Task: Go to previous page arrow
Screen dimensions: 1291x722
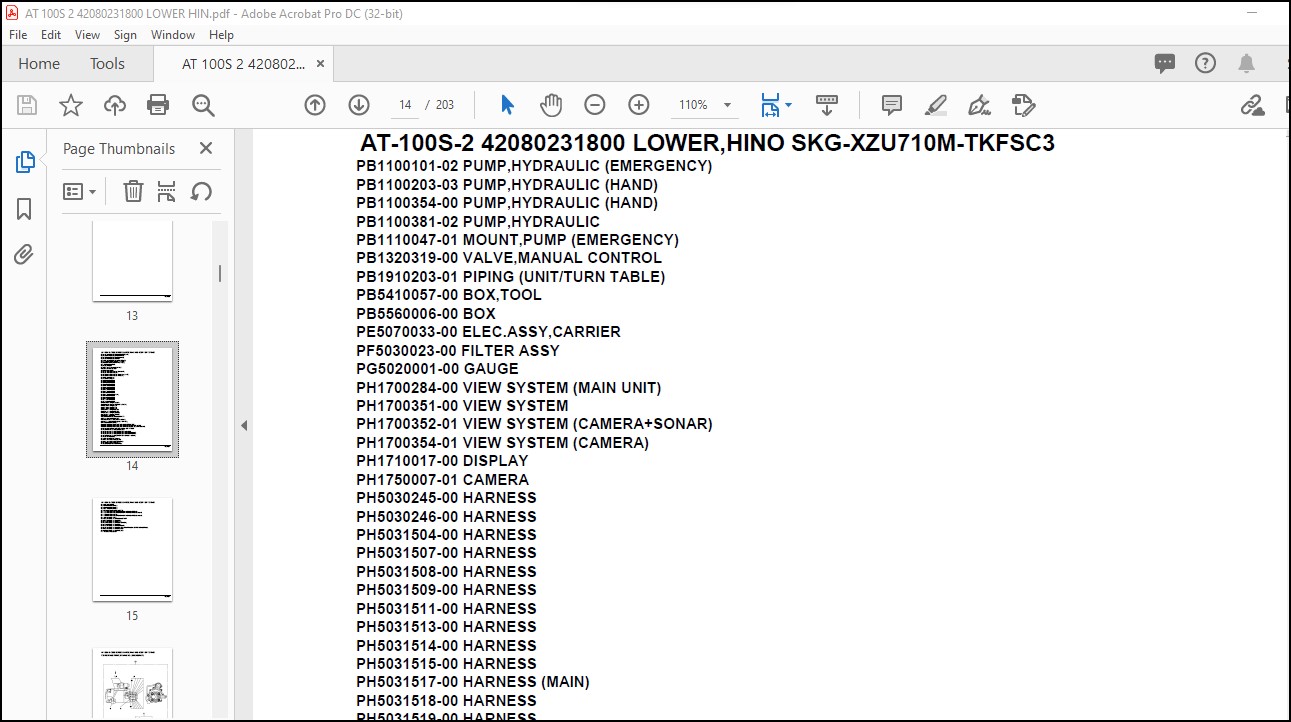Action: [x=315, y=105]
